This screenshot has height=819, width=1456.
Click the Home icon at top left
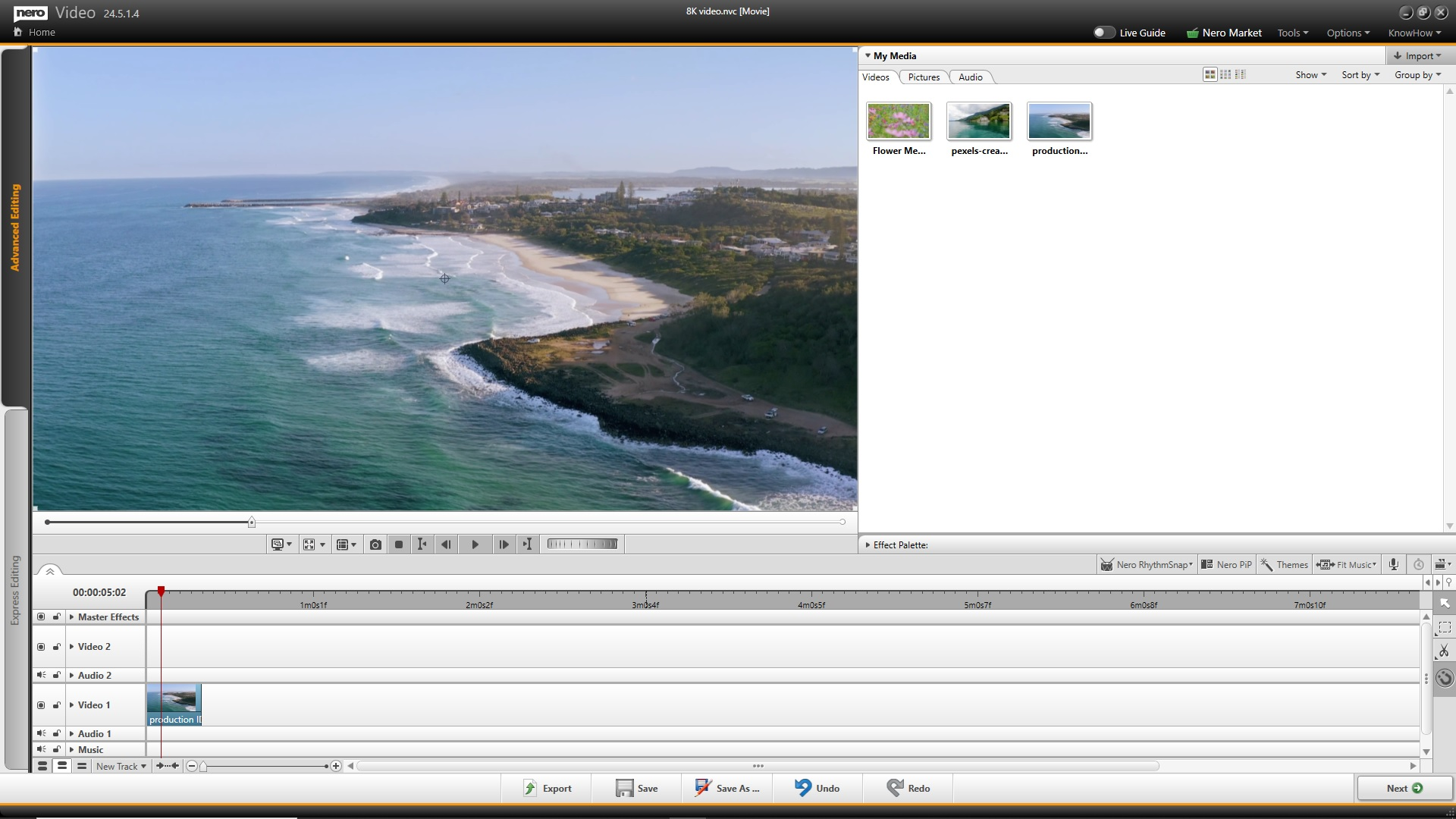pos(18,32)
